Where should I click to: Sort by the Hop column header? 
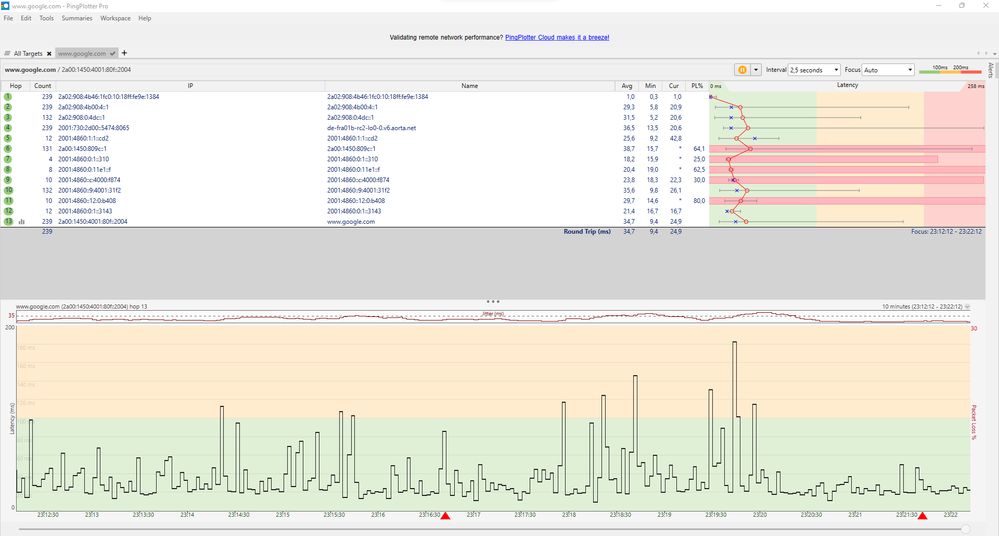click(15, 86)
